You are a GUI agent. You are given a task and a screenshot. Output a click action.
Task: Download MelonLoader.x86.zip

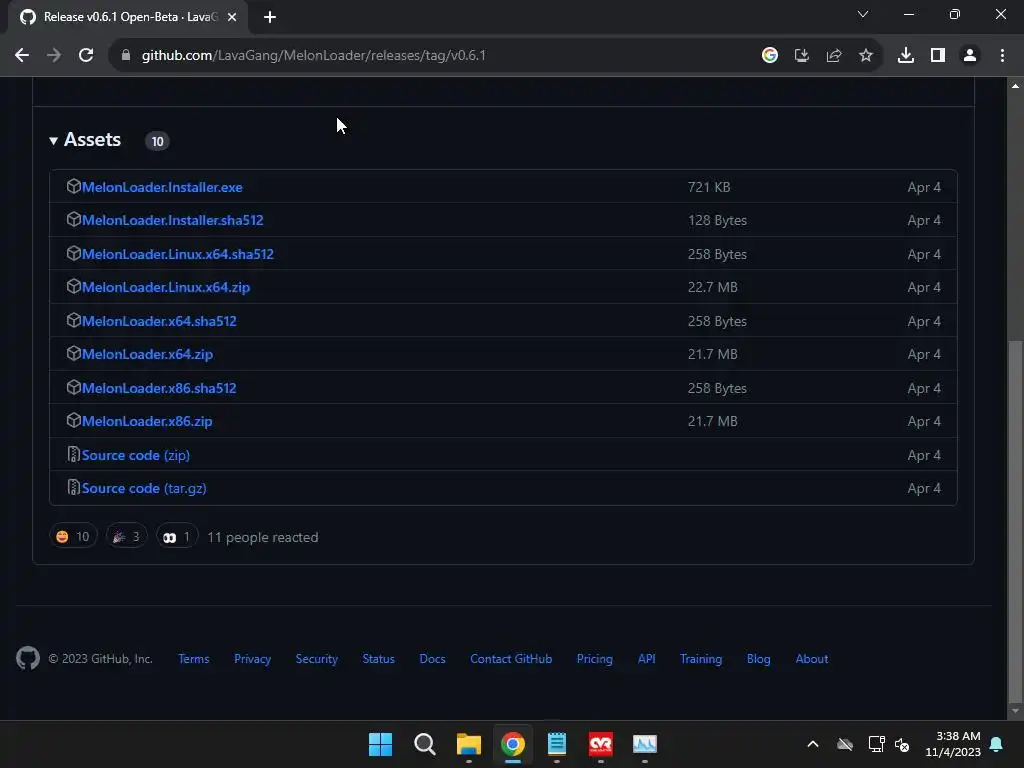(x=147, y=421)
